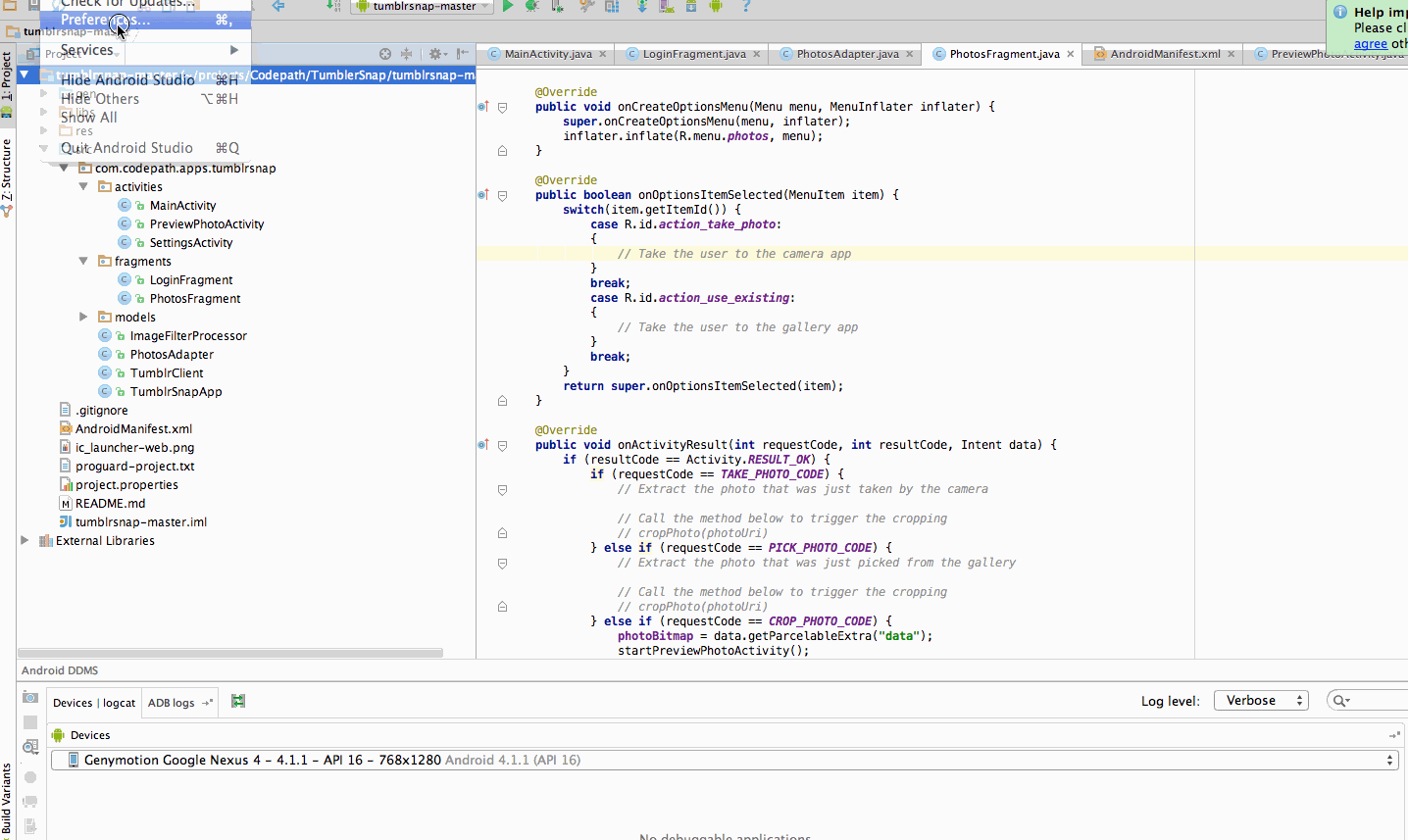The width and height of the screenshot is (1408, 840).
Task: Open the tumblrsnap-master run configuration dropdown
Action: 423,6
